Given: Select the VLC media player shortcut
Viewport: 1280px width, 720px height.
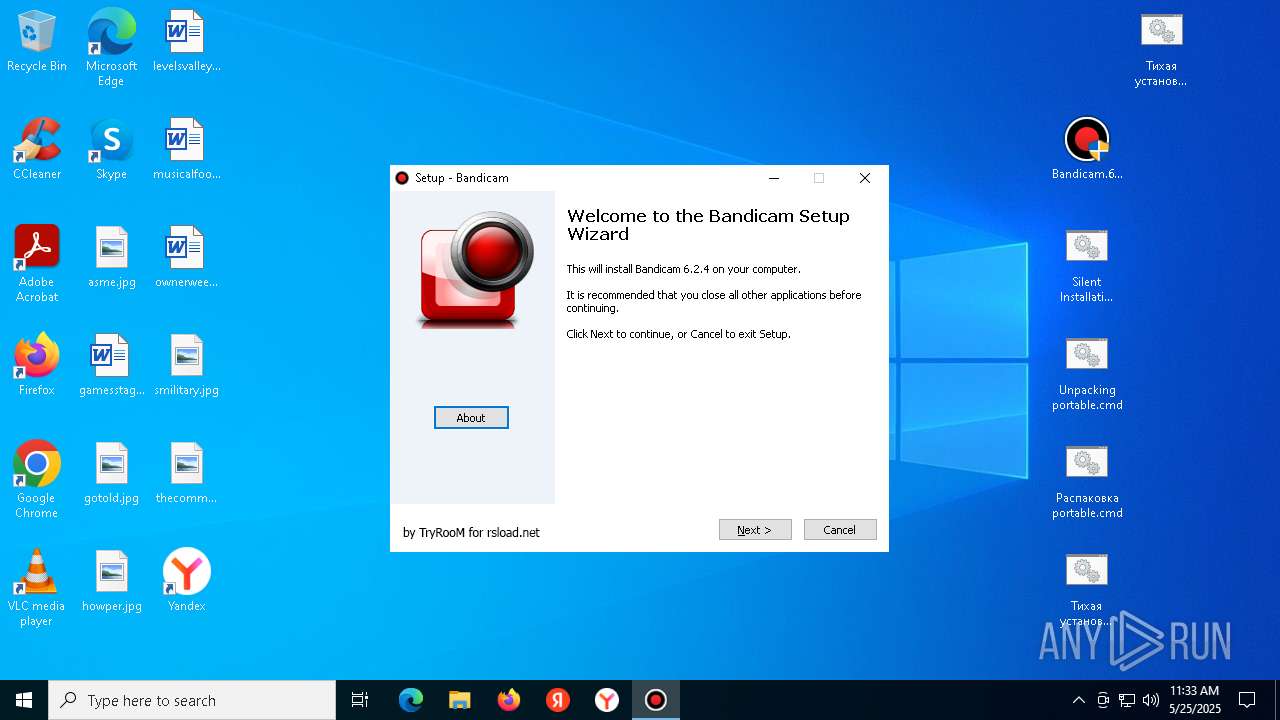Looking at the screenshot, I should [x=37, y=588].
